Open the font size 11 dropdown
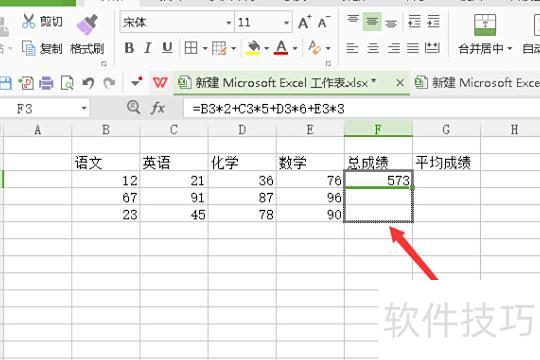 pyautogui.click(x=286, y=23)
